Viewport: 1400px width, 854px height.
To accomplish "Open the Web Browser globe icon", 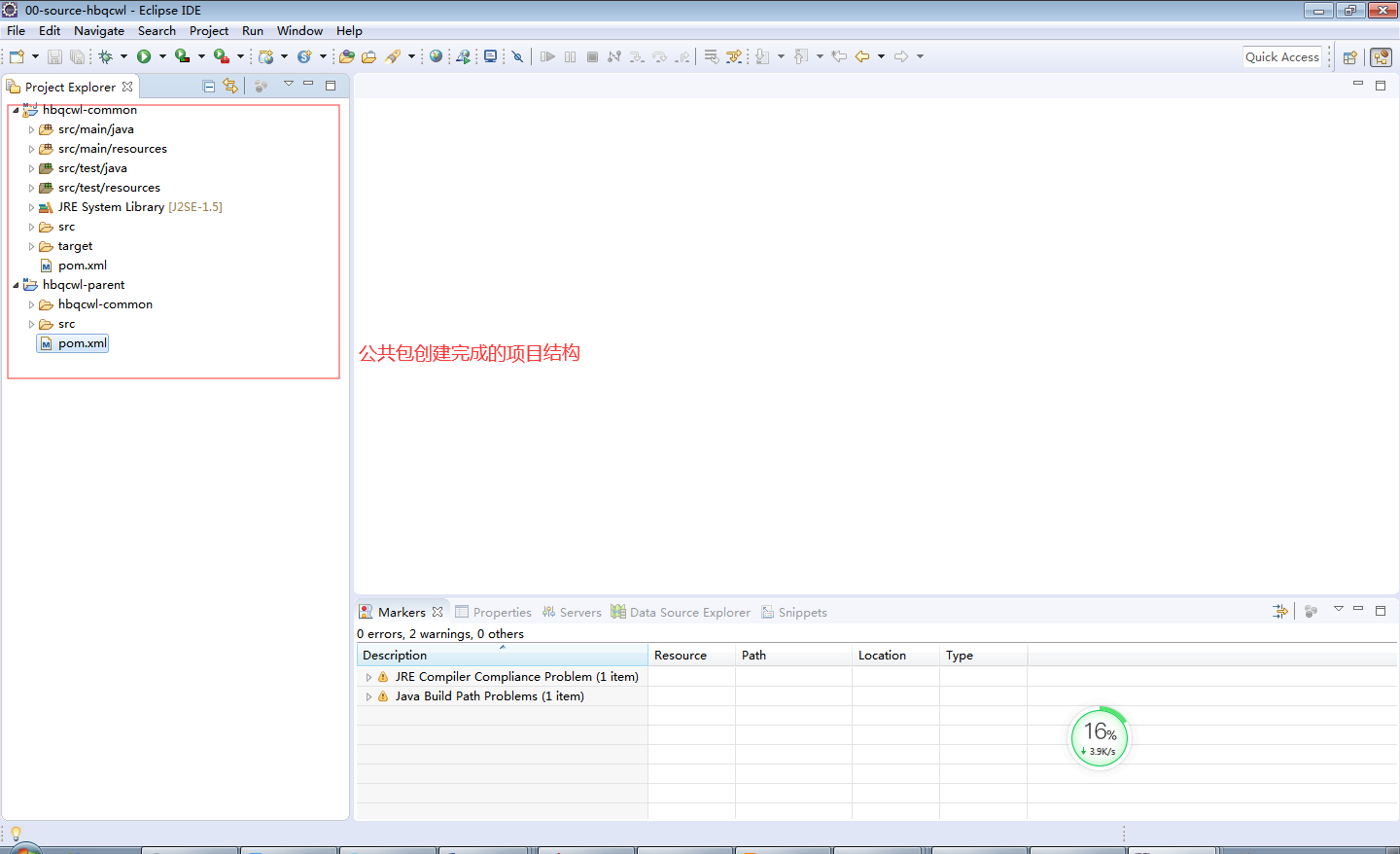I will [436, 56].
